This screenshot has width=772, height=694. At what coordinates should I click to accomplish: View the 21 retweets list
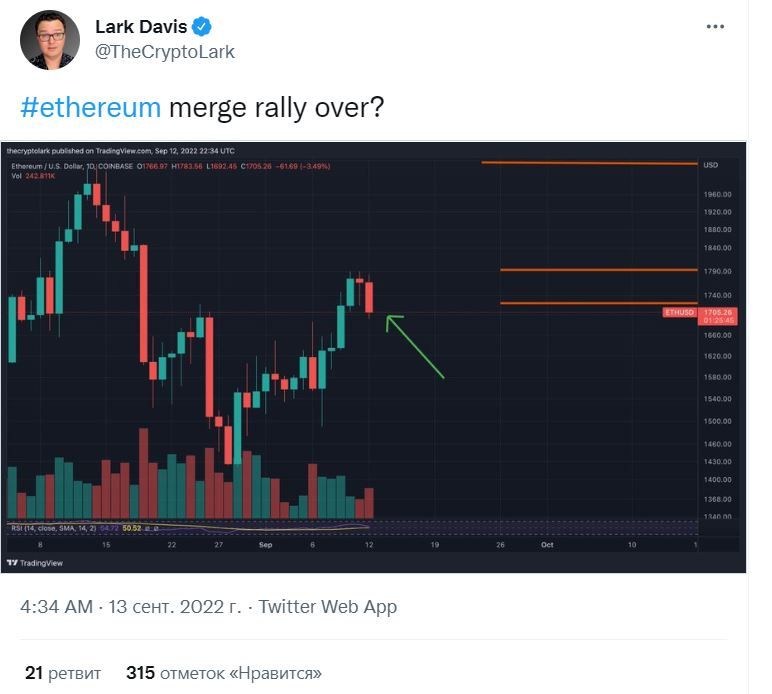pos(62,673)
